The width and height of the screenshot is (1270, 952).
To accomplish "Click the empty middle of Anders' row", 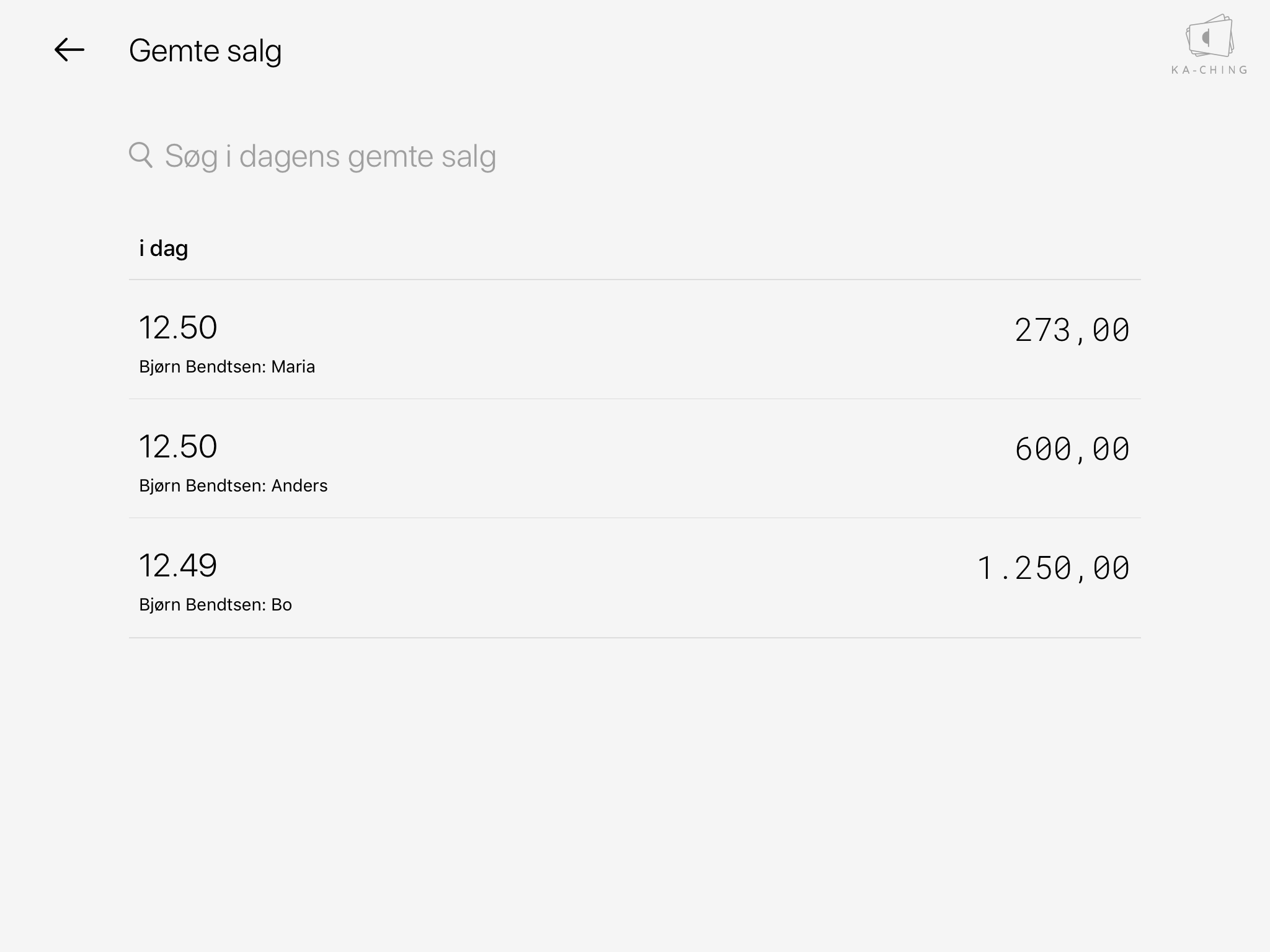I will click(620, 459).
